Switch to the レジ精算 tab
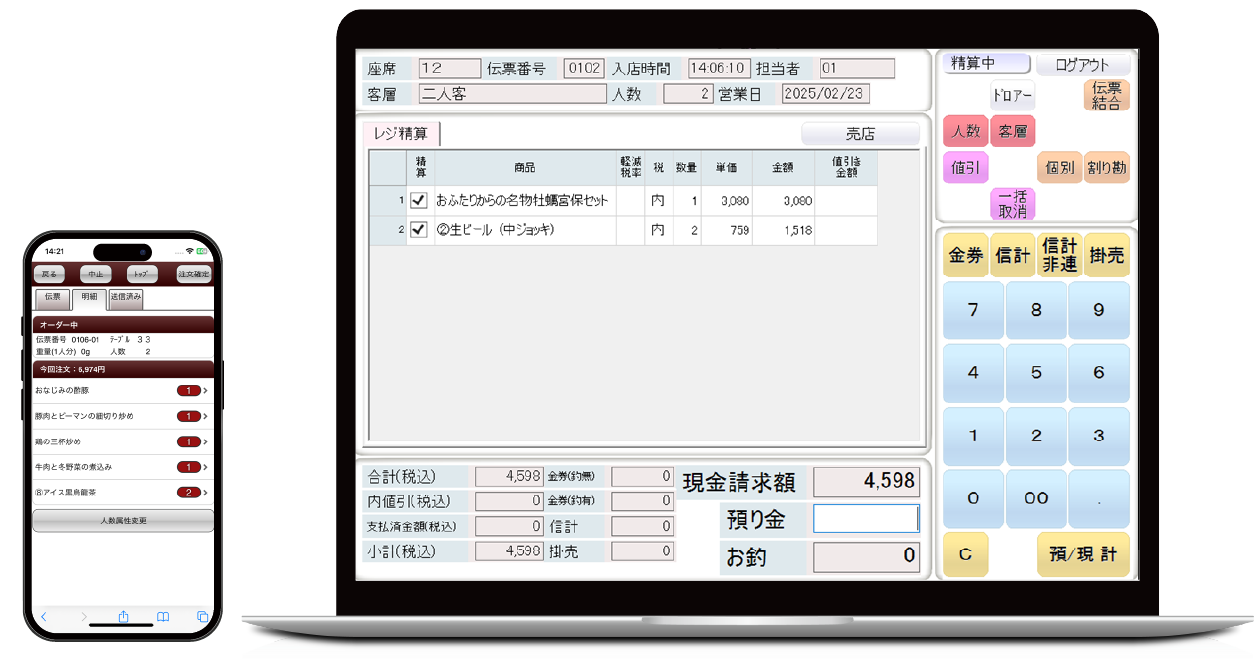The image size is (1260, 660). [401, 133]
